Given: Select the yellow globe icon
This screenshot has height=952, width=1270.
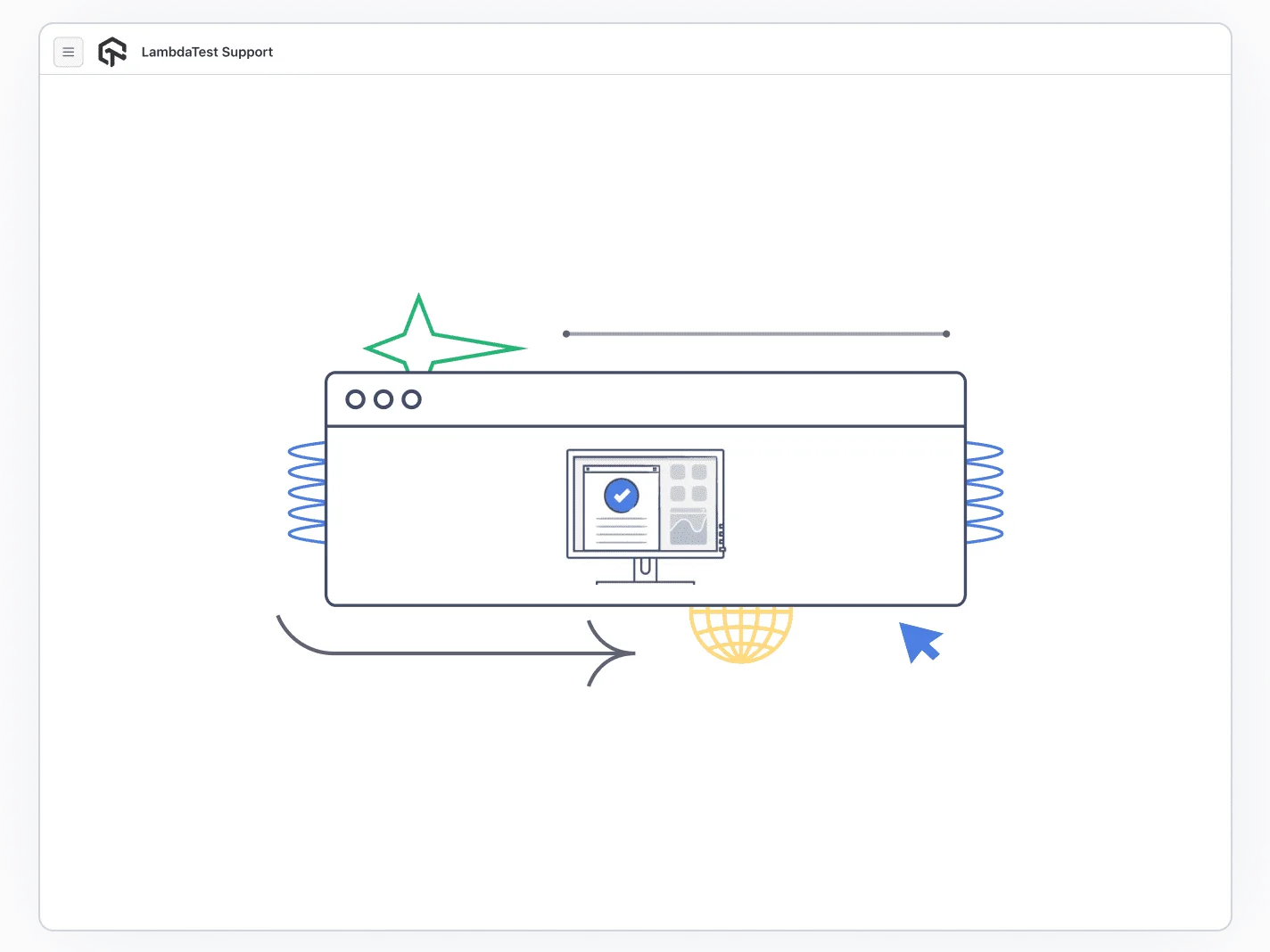Looking at the screenshot, I should 739,635.
